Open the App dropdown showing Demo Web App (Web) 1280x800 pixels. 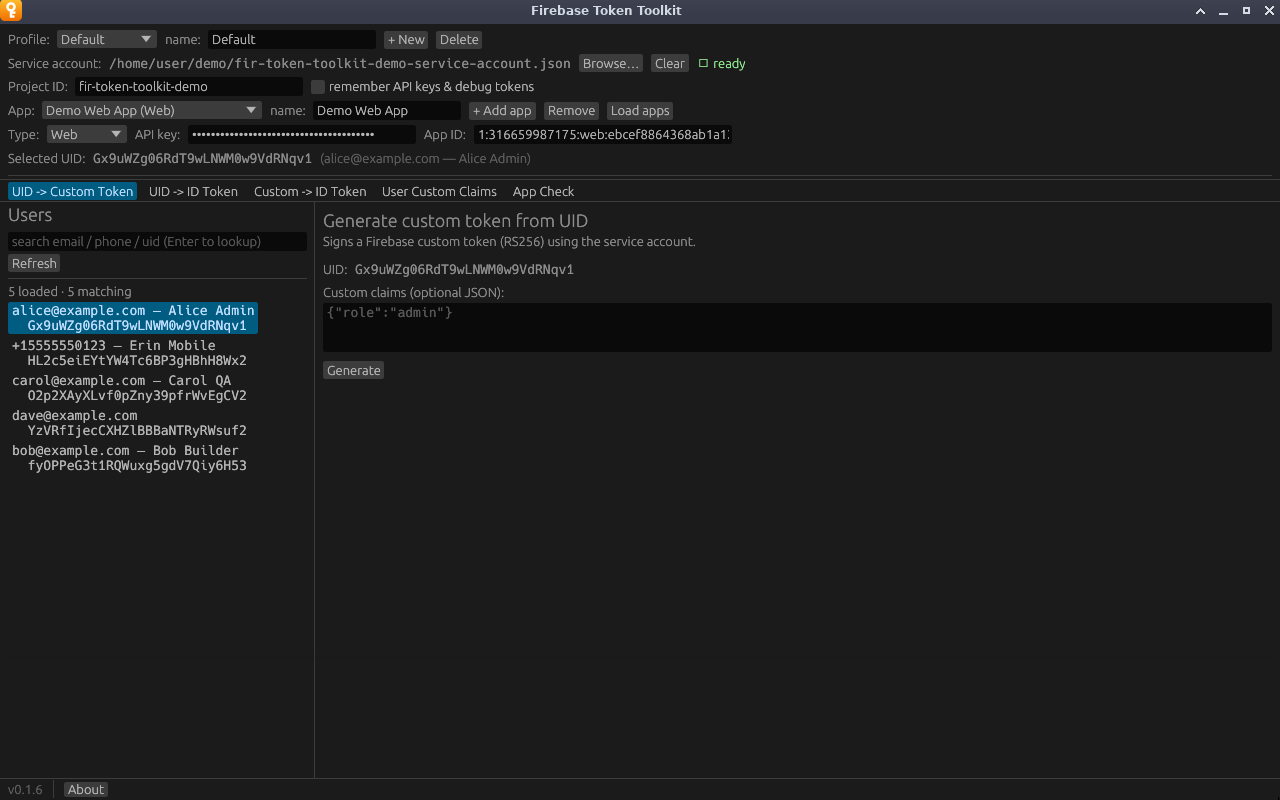(151, 110)
